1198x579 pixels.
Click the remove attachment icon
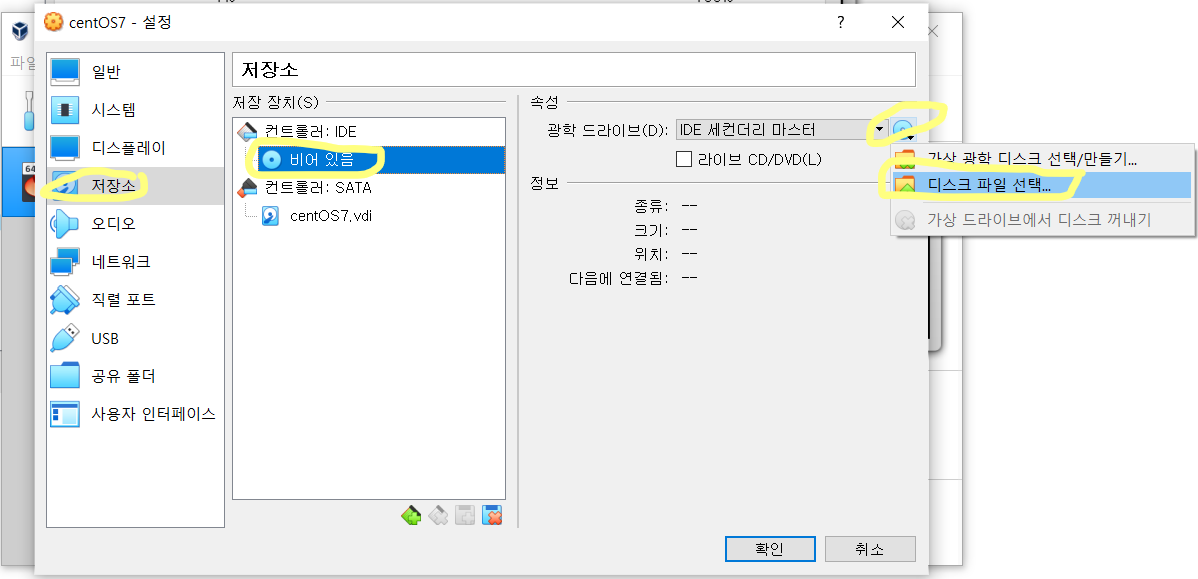coord(491,516)
